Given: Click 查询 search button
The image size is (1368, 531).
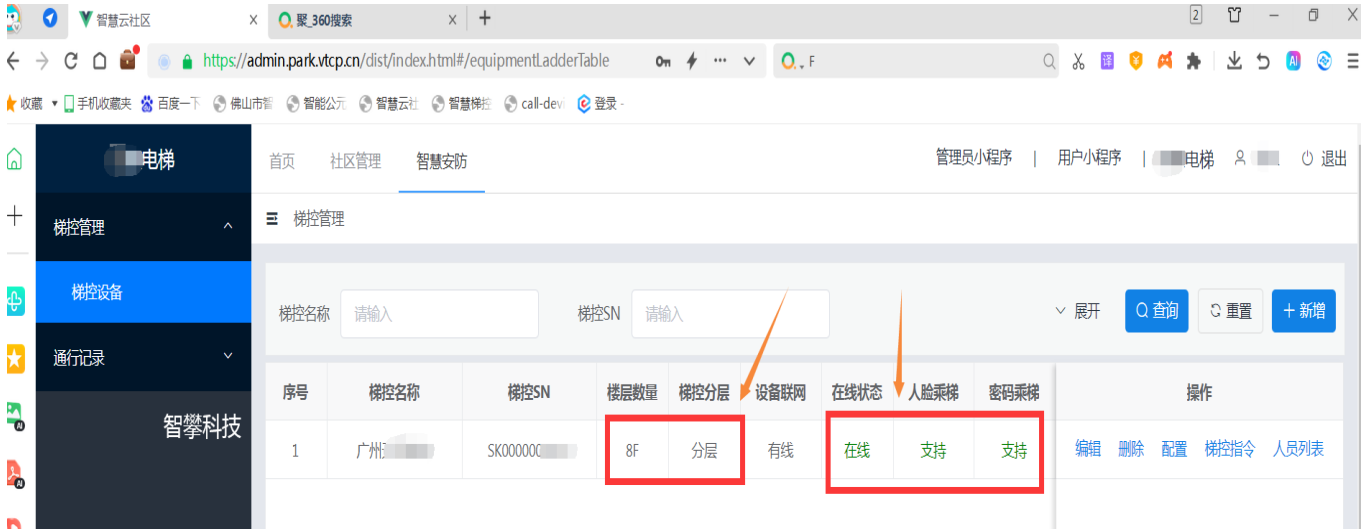Looking at the screenshot, I should click(1157, 311).
